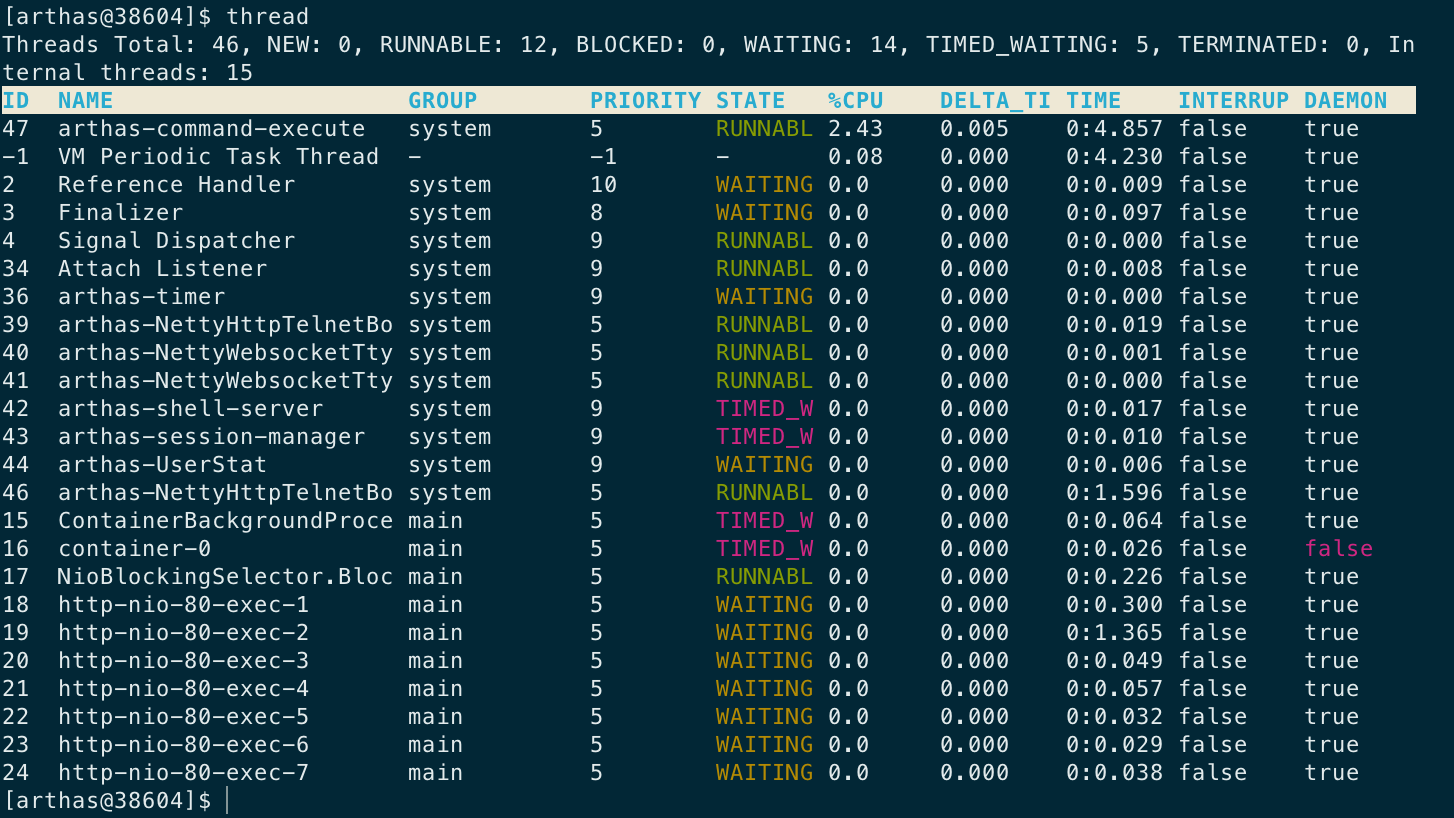
Task: Click the GROUP column header
Action: (443, 101)
